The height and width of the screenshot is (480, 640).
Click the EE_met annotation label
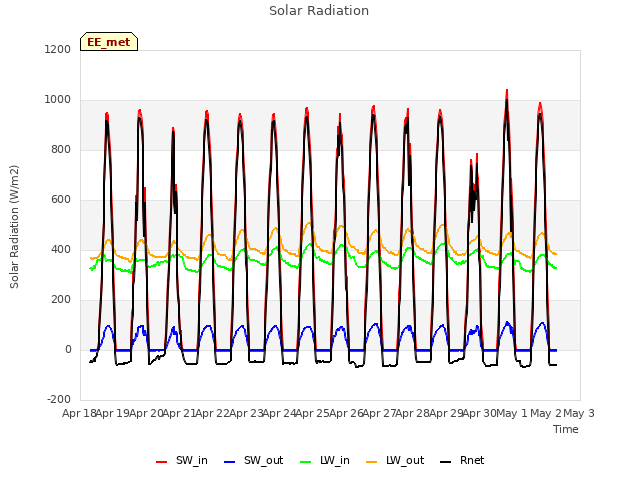(109, 42)
